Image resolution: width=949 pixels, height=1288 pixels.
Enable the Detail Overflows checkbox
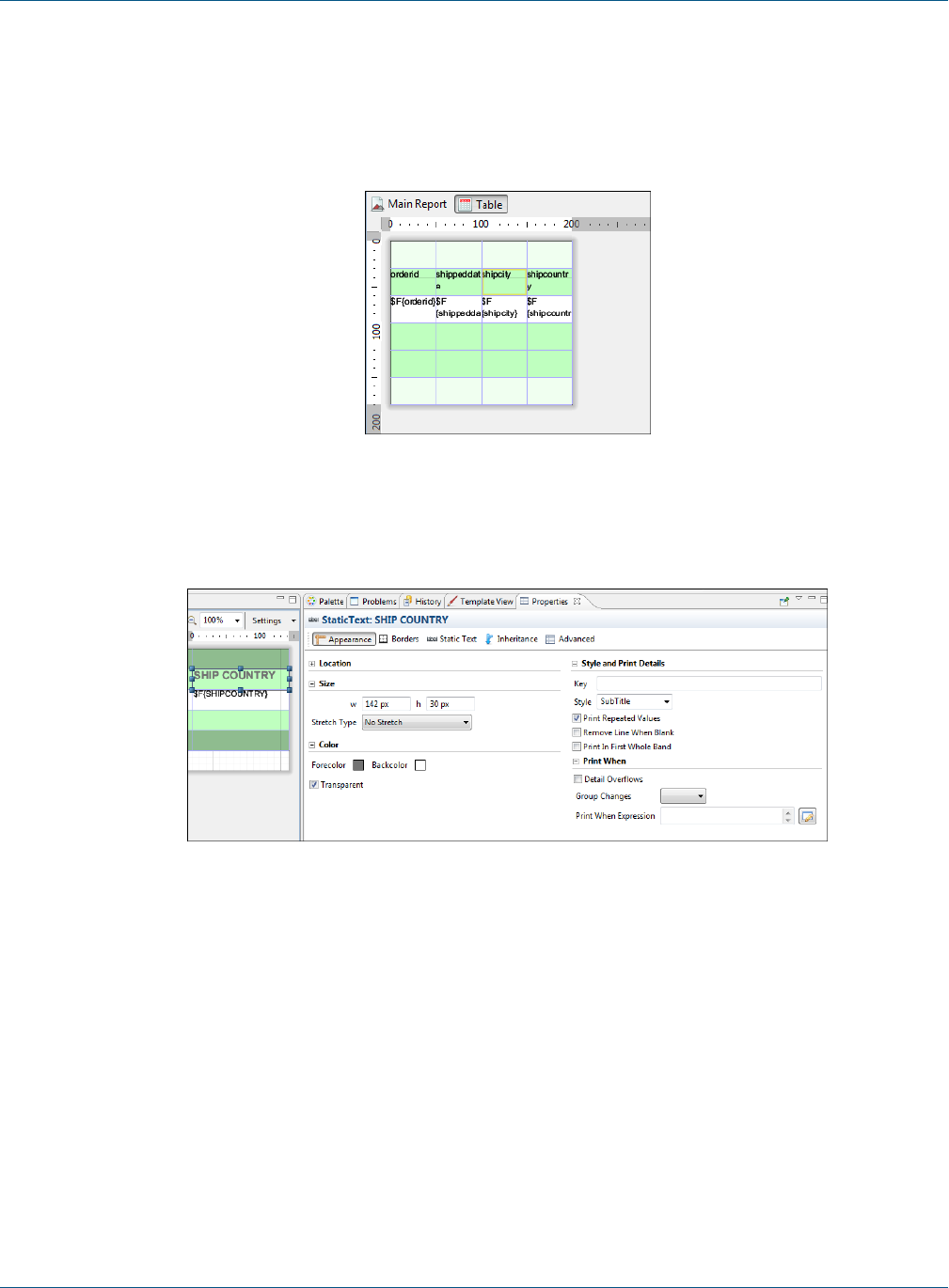578,779
